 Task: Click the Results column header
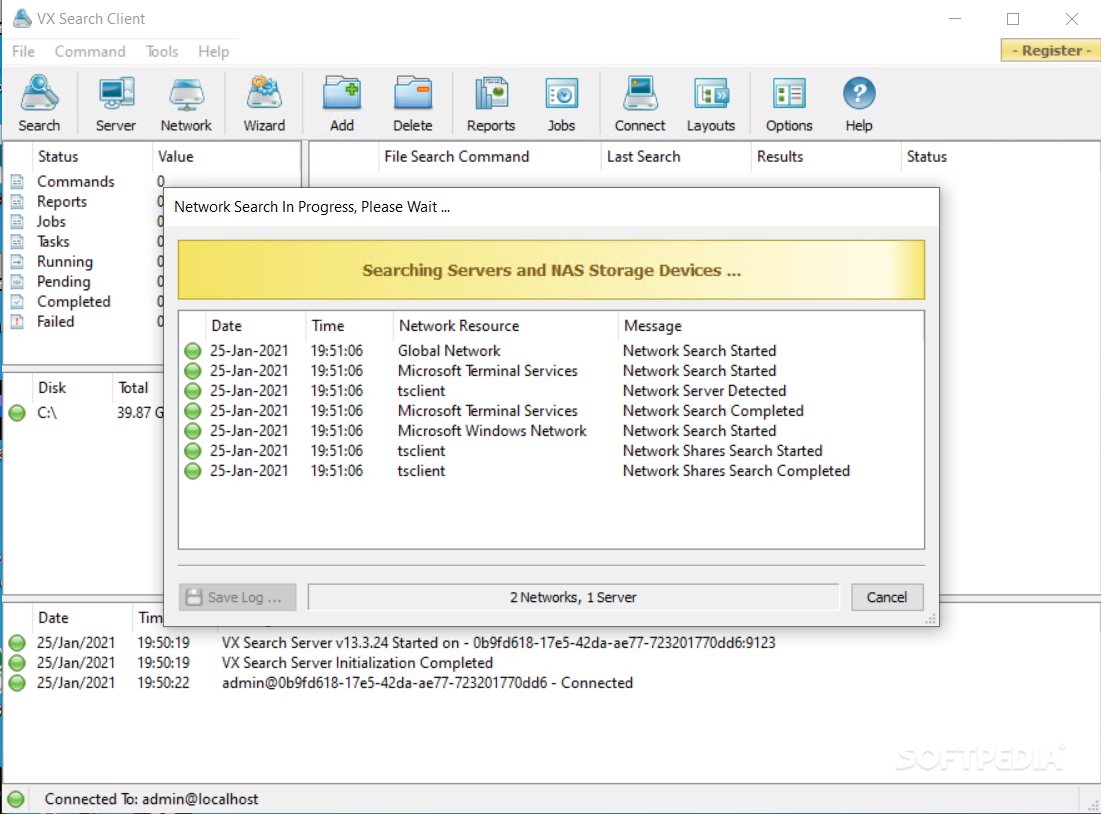click(780, 157)
